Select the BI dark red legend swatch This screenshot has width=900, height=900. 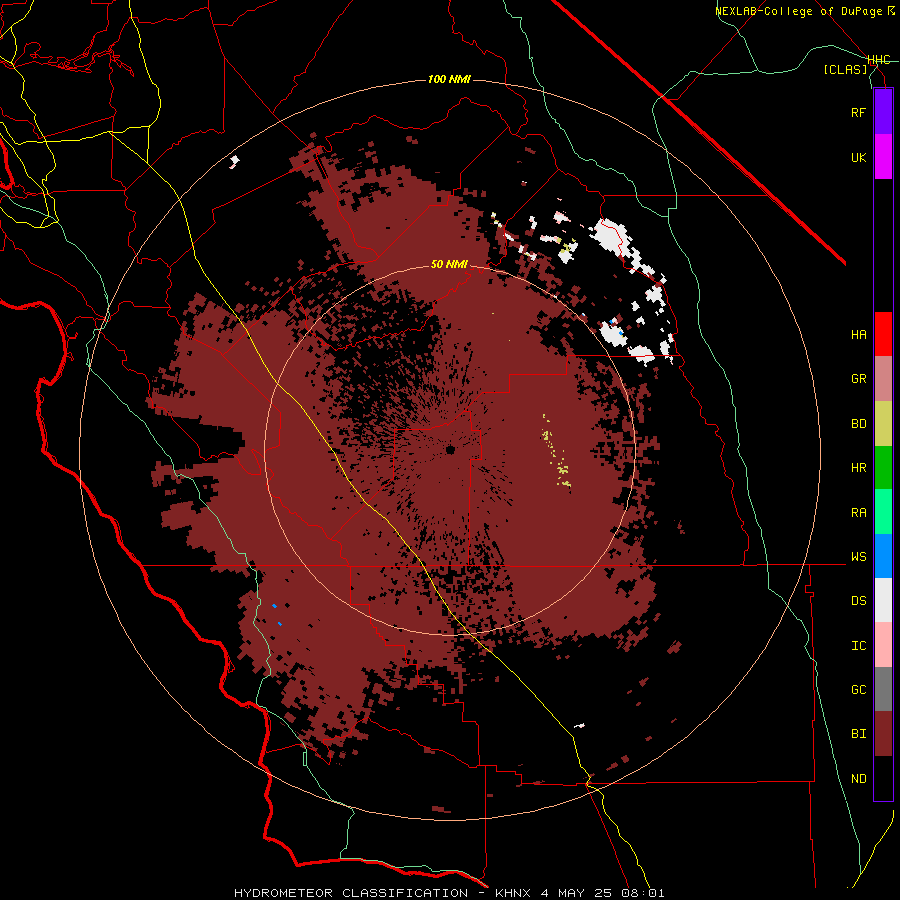tap(883, 734)
